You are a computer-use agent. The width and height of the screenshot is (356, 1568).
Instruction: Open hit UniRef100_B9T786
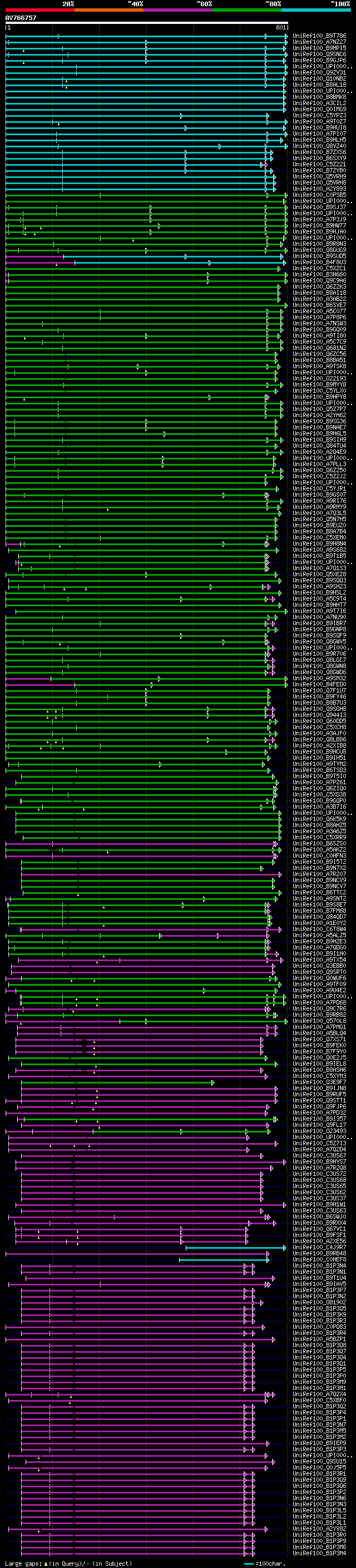tap(319, 36)
